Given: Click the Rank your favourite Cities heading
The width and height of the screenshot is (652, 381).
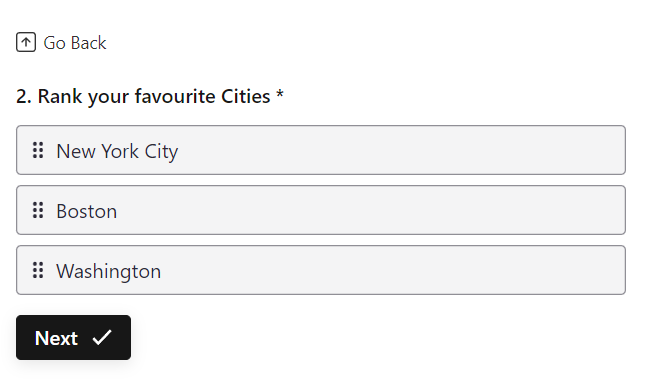Looking at the screenshot, I should point(150,96).
